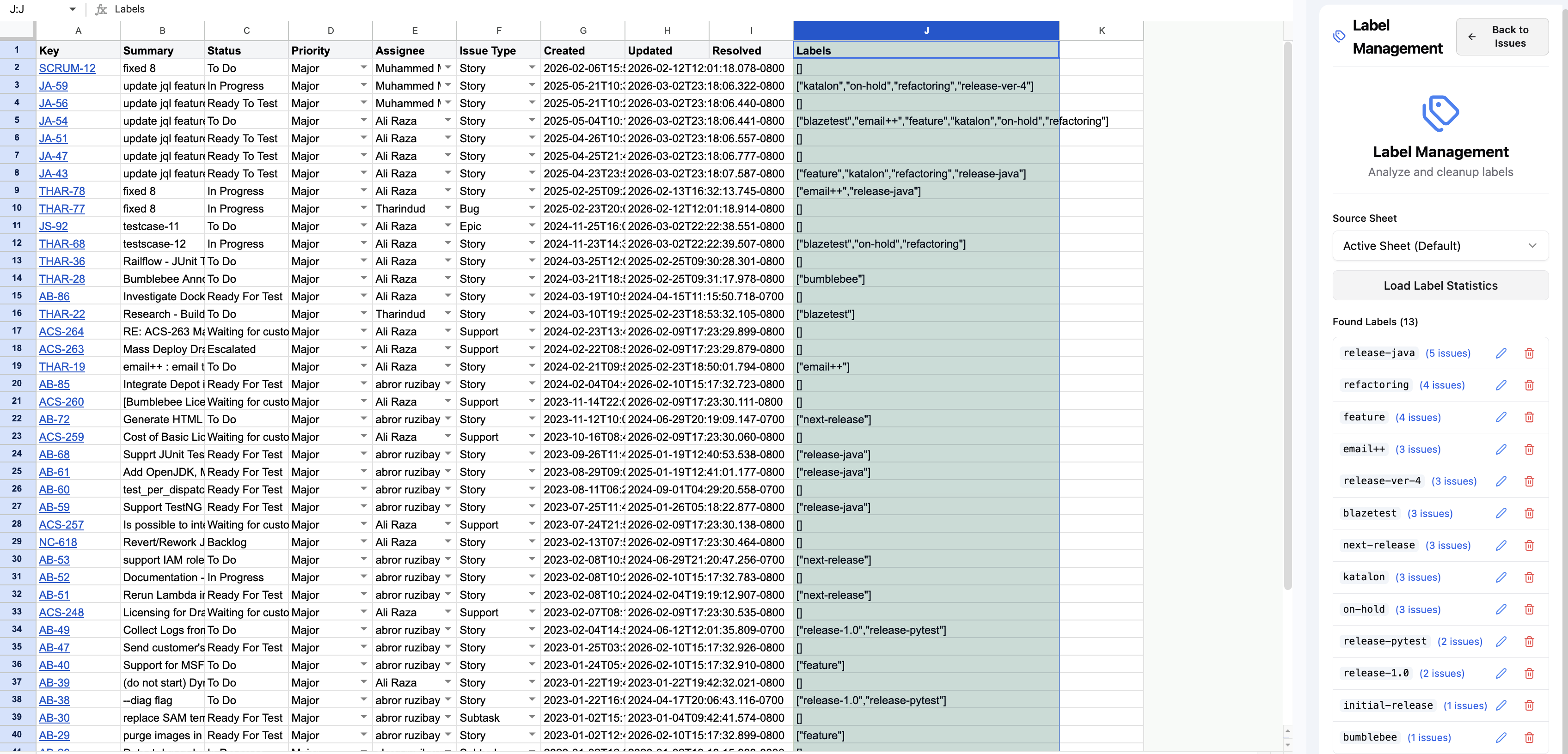The image size is (1568, 754).
Task: Open the Name Box dropdown arrow
Action: pos(73,9)
